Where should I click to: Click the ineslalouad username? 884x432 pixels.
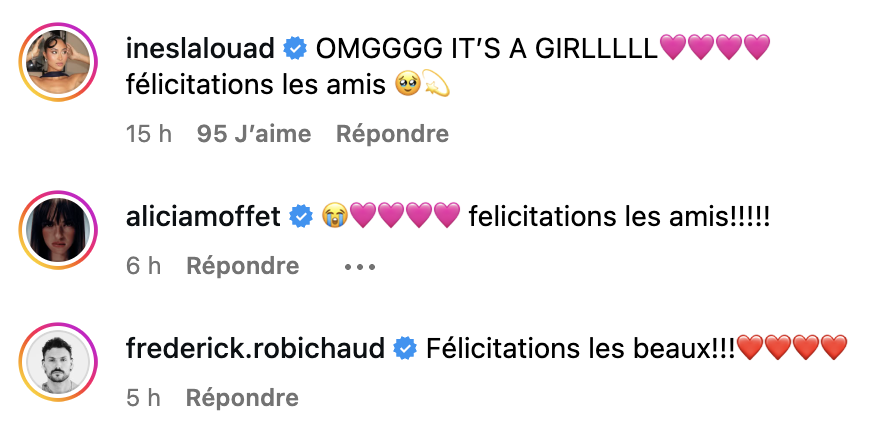tap(200, 47)
